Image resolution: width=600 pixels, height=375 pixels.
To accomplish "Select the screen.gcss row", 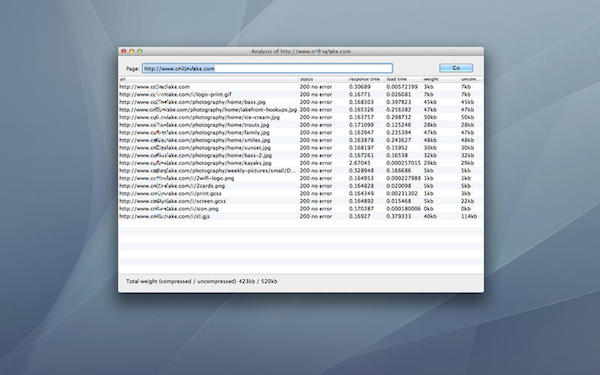I will pos(300,201).
